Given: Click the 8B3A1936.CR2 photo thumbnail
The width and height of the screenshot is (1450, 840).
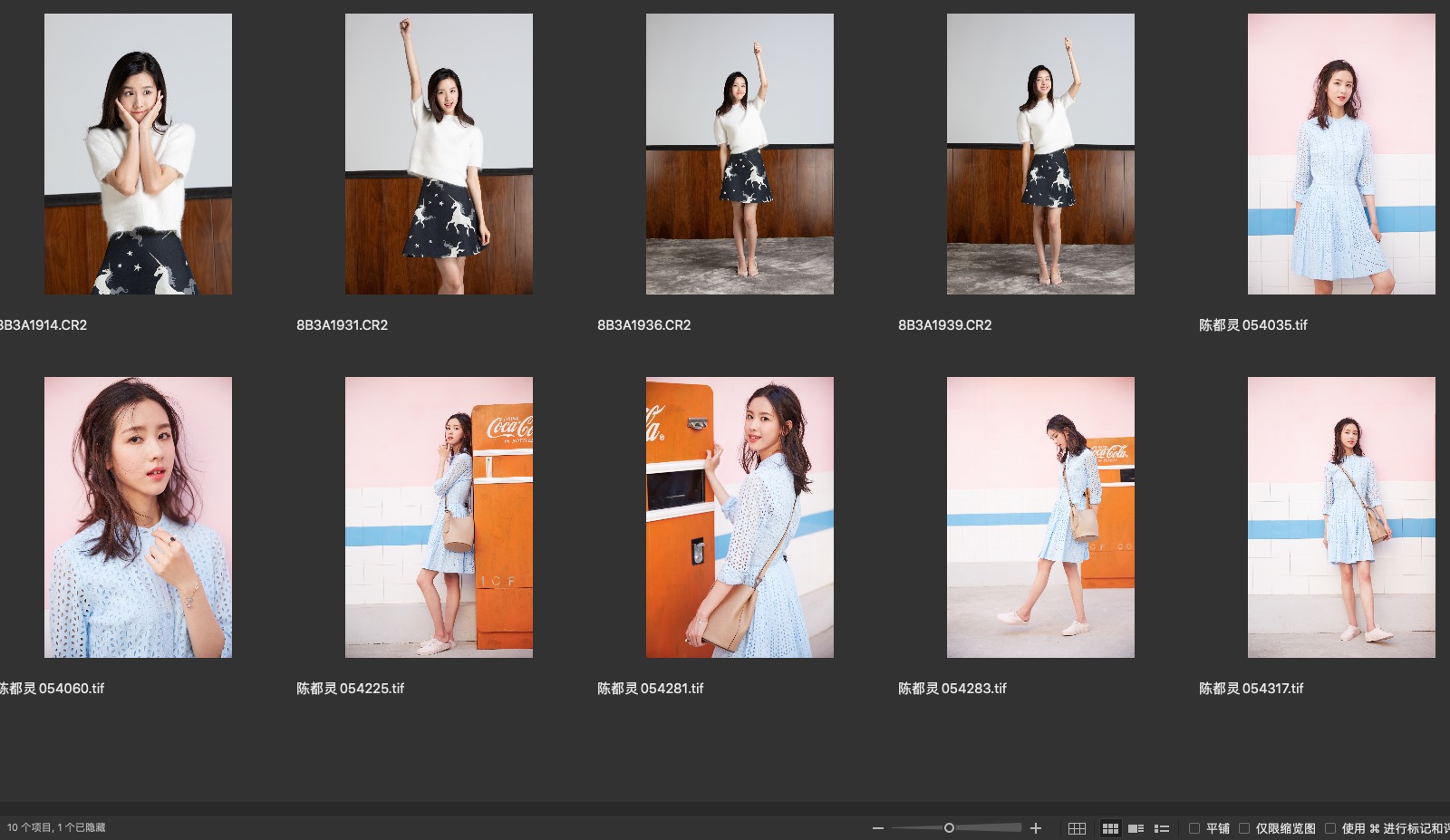Looking at the screenshot, I should (739, 154).
